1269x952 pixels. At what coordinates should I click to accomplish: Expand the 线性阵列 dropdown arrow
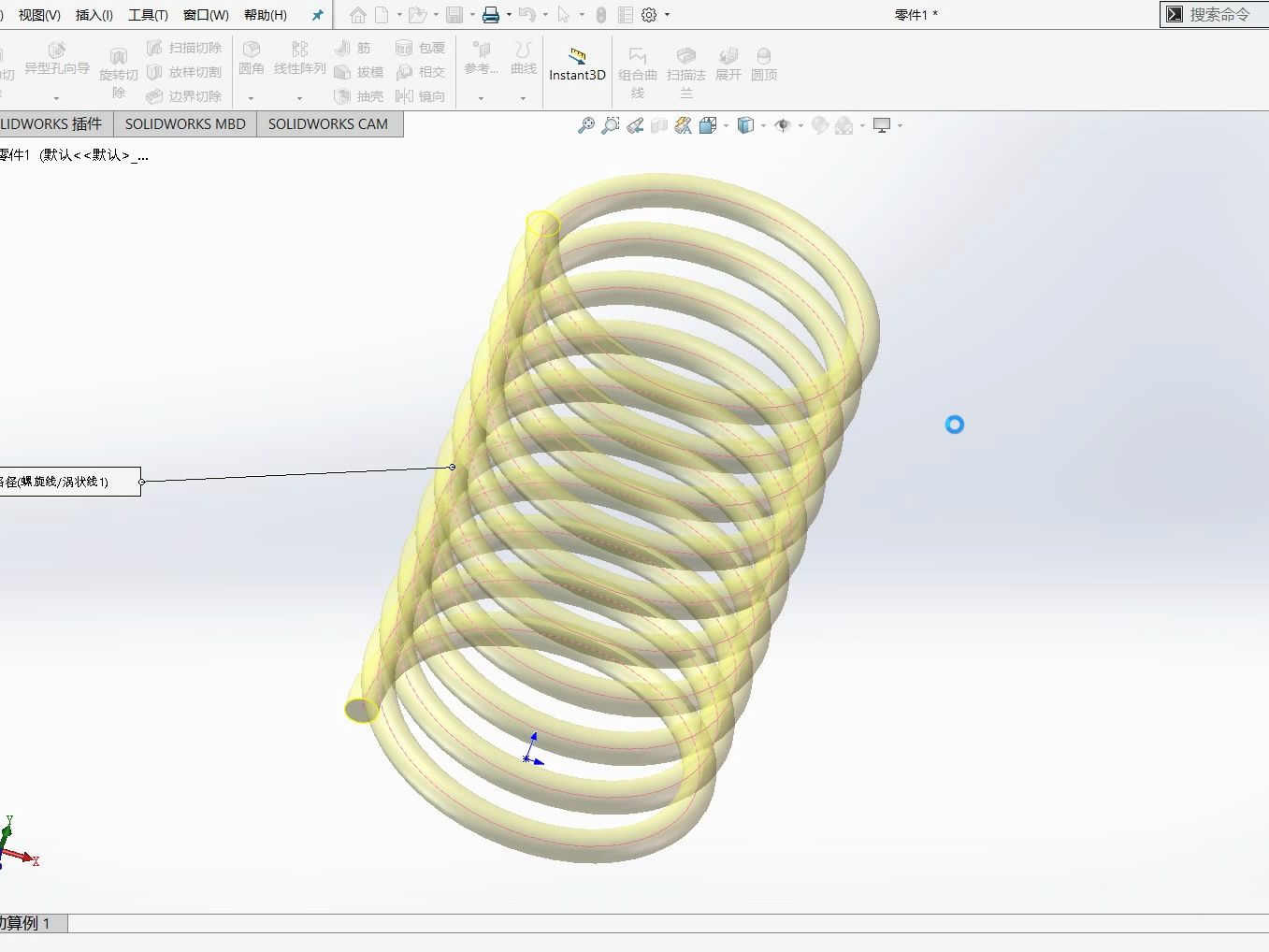[299, 98]
